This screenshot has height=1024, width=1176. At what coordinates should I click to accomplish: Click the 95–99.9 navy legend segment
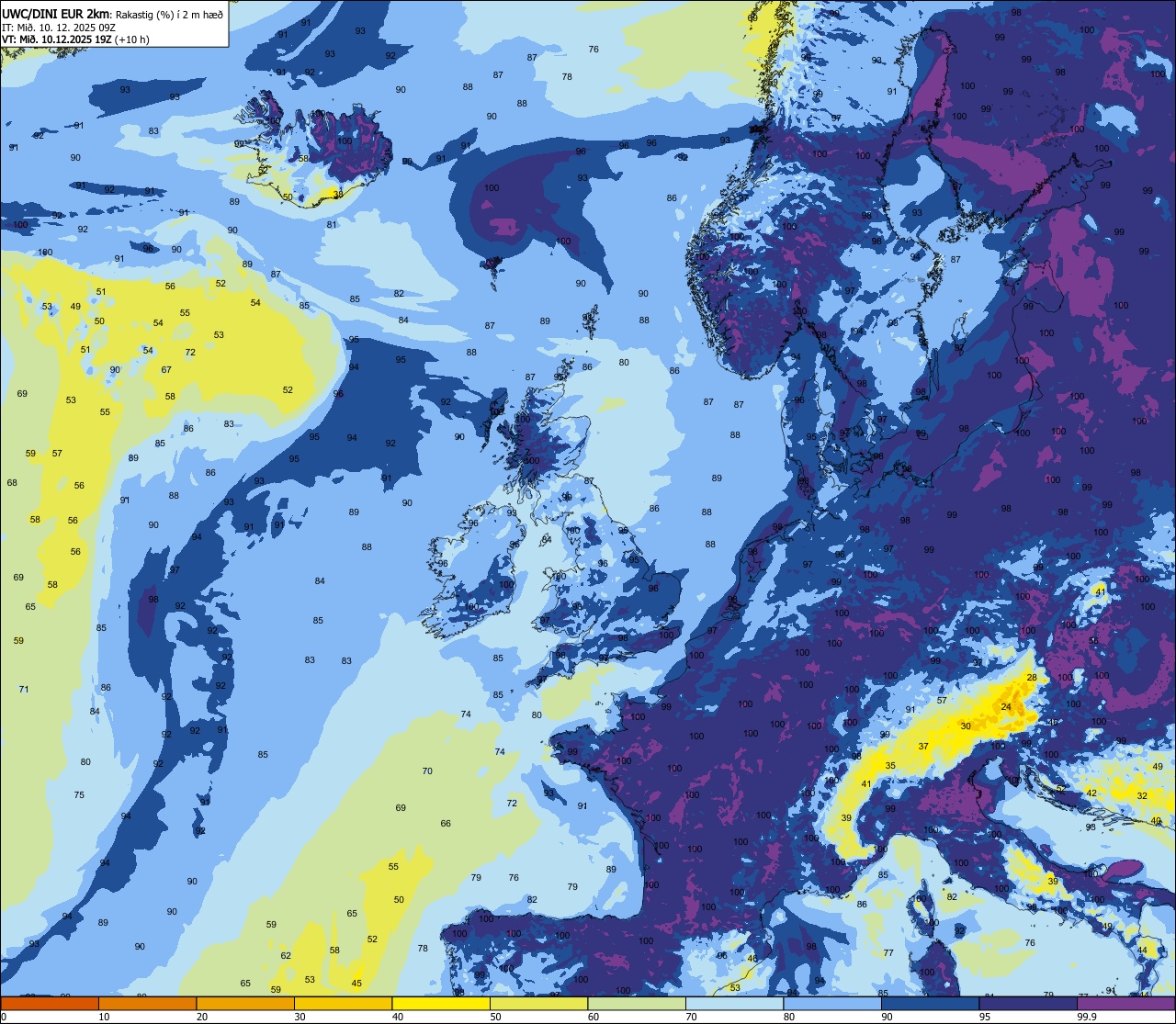tap(1028, 1003)
